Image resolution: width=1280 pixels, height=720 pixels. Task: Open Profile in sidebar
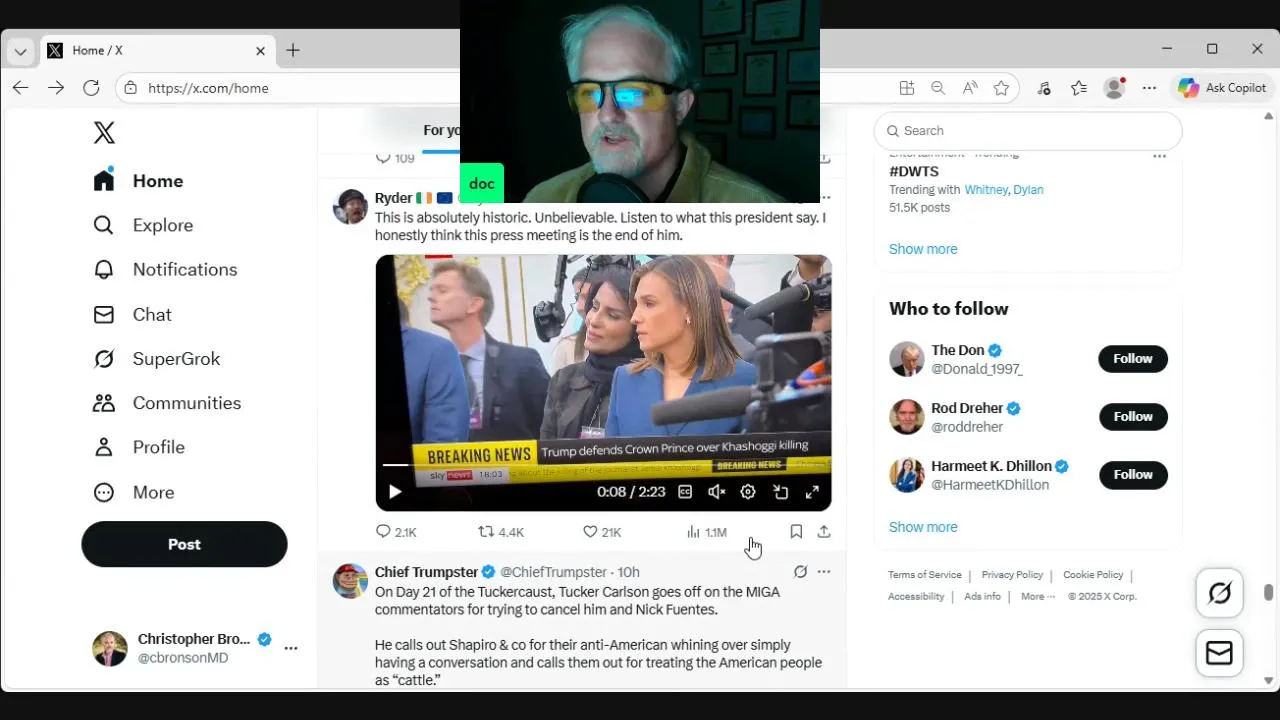point(139,447)
